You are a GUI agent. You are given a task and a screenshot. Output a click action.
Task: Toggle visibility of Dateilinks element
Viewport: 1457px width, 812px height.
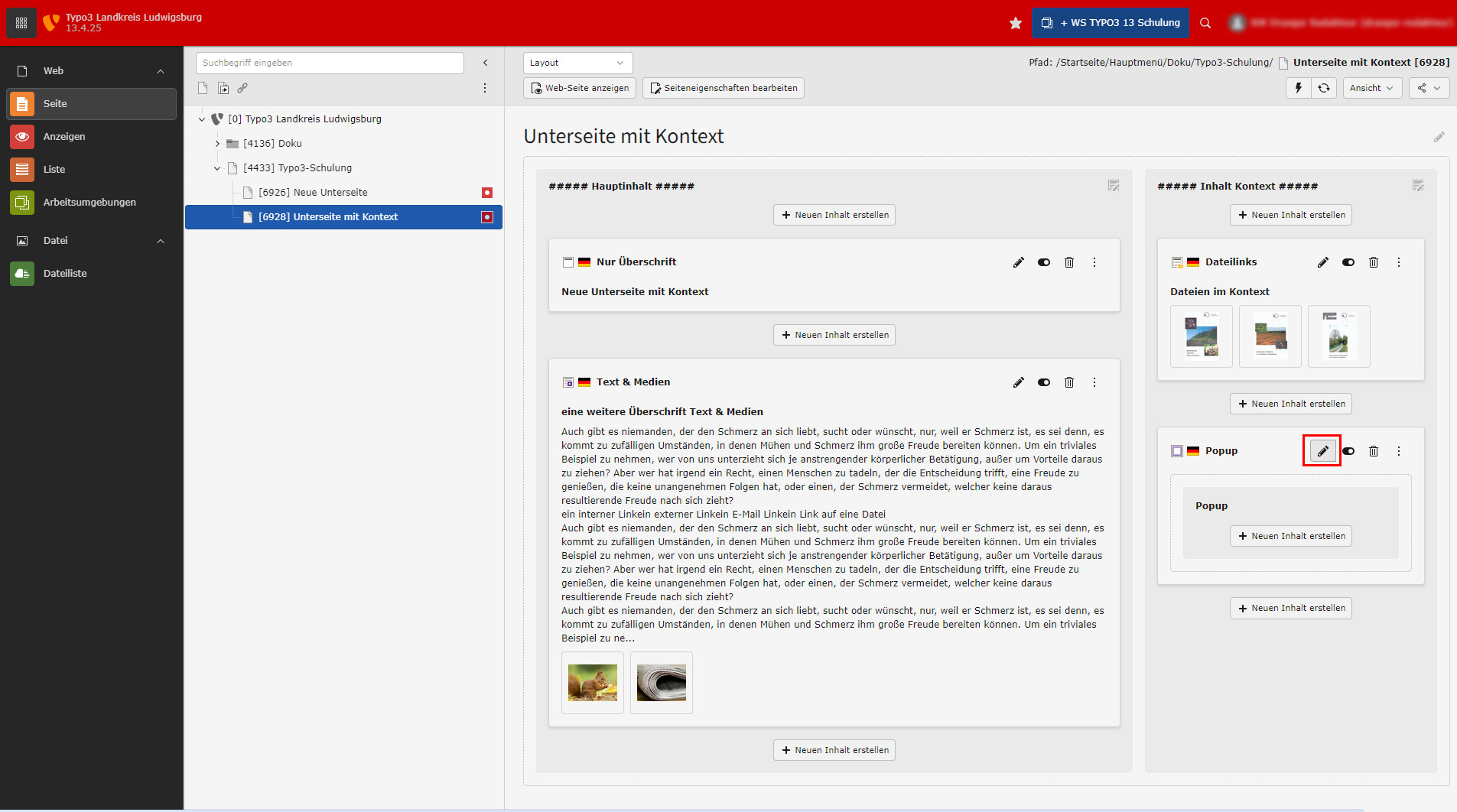pos(1348,262)
